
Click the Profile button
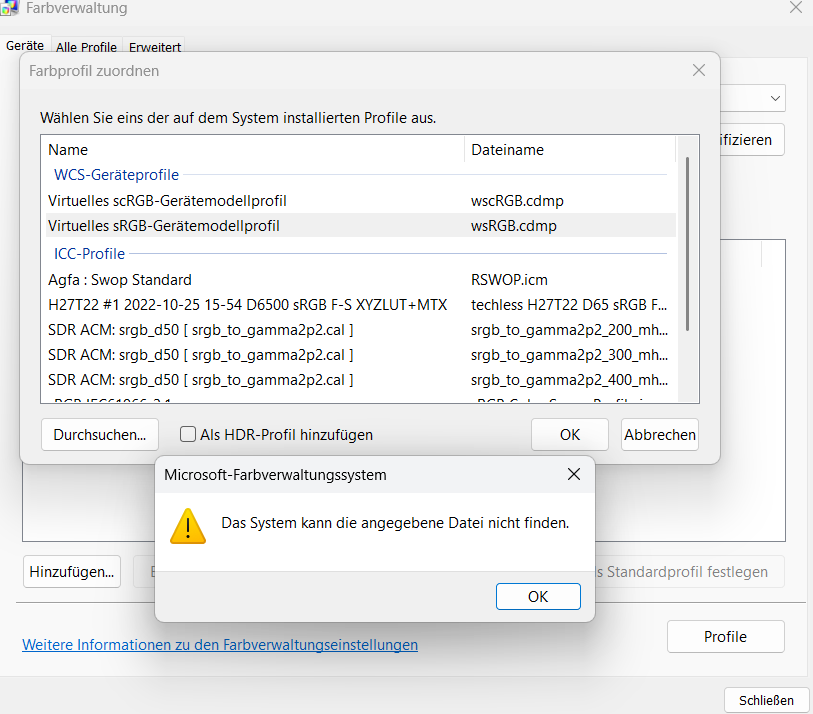725,637
